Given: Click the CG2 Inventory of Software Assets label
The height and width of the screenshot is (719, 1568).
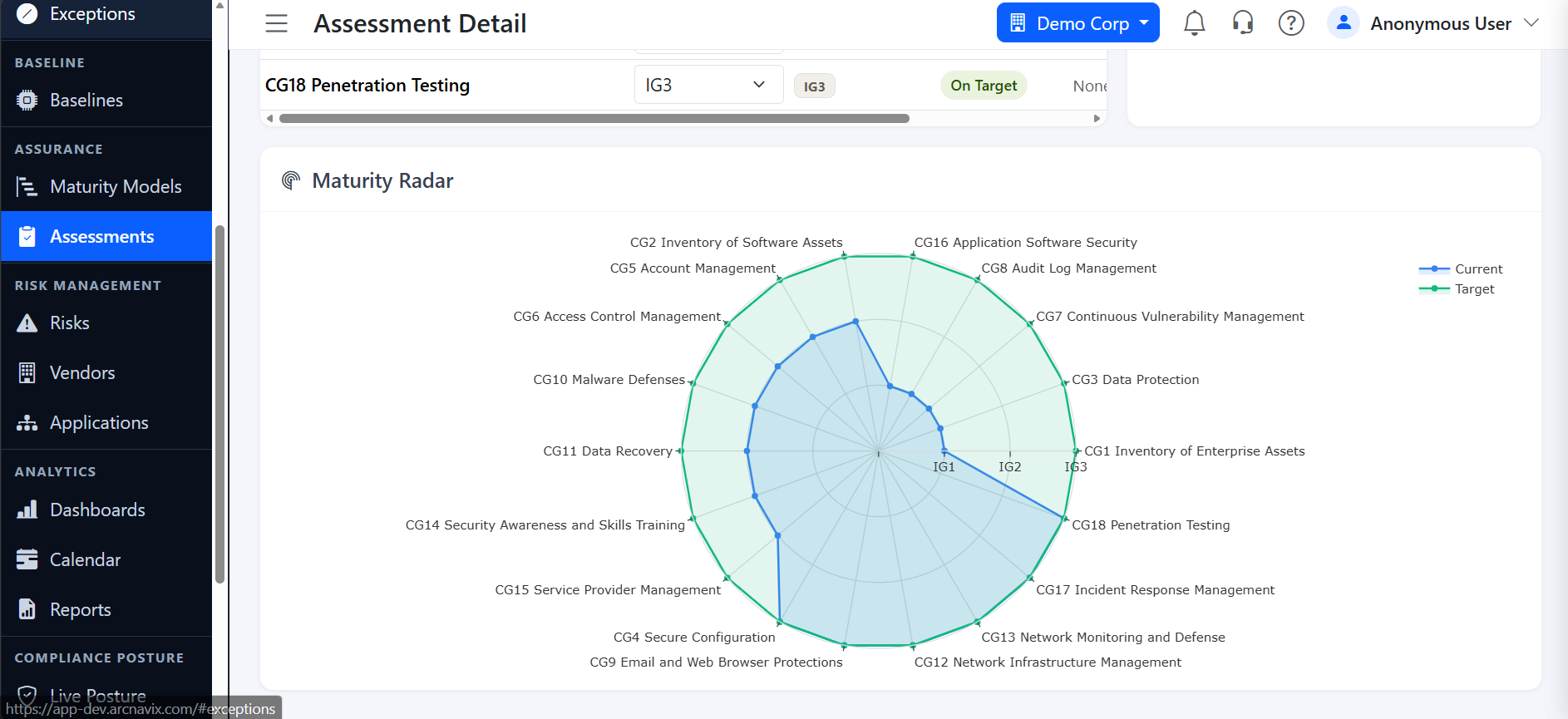Looking at the screenshot, I should (x=736, y=243).
